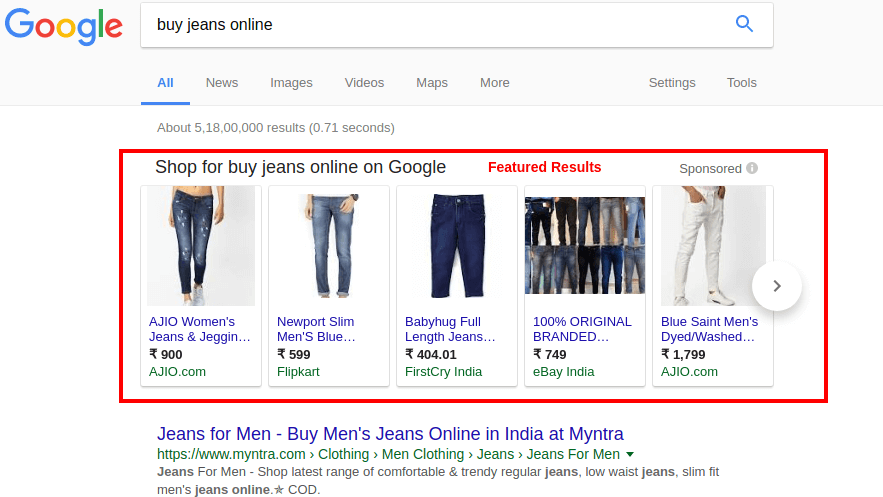Screen dimensions: 883x497
Task: Click the next arrow in shopping carousel
Action: (777, 286)
